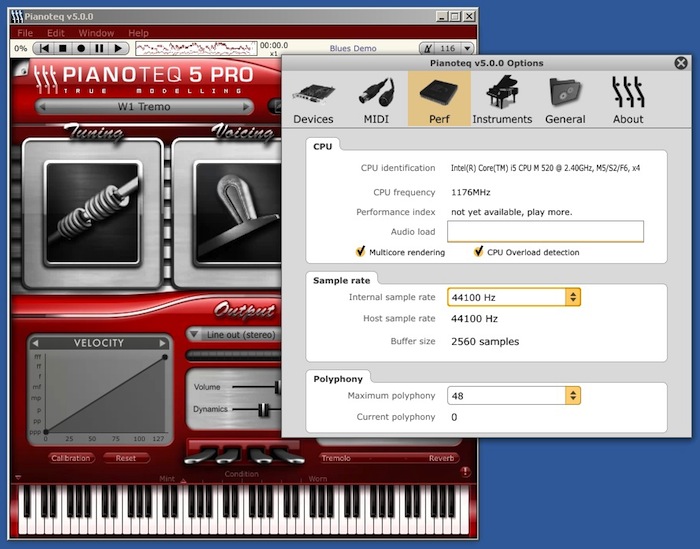Click the MIDI waveform display
This screenshot has height=549, width=700.
(x=196, y=48)
